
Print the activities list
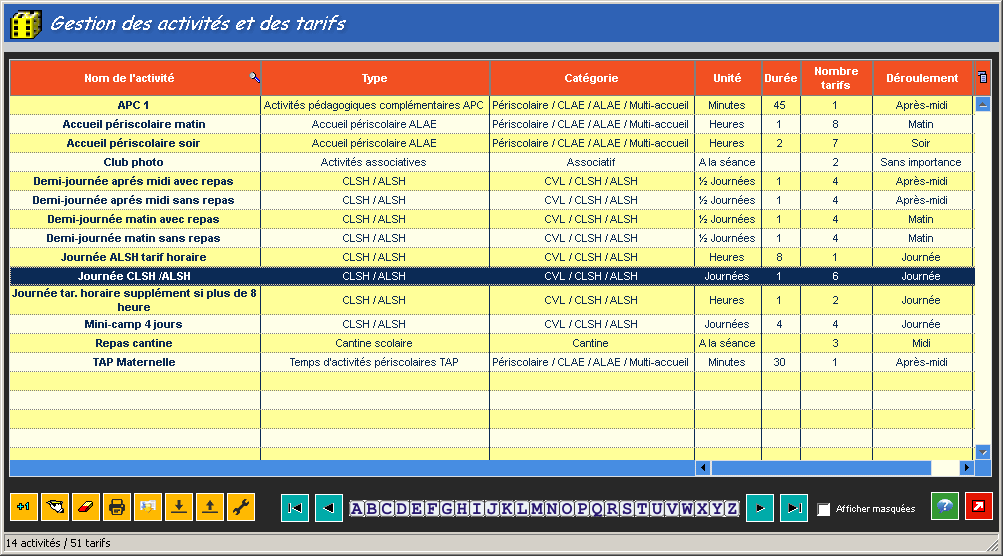click(x=117, y=507)
